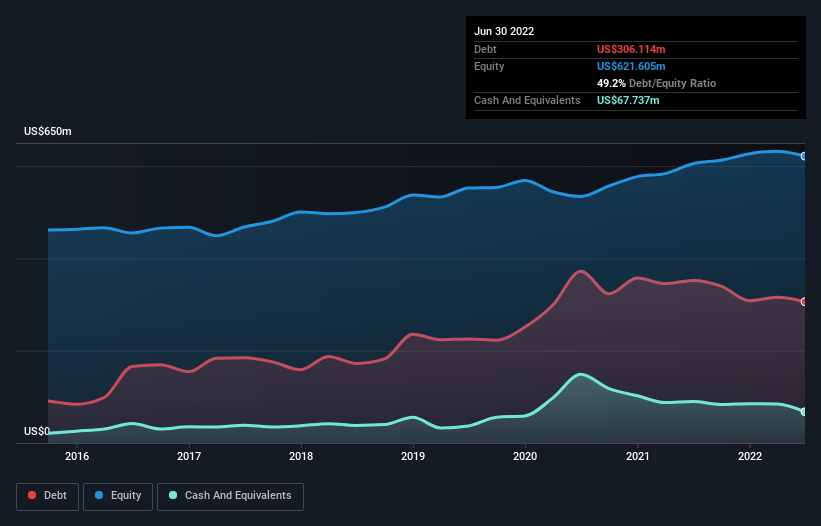Click the 49.2% Debt/Equity Ratio text
This screenshot has width=821, height=526.
coord(656,83)
